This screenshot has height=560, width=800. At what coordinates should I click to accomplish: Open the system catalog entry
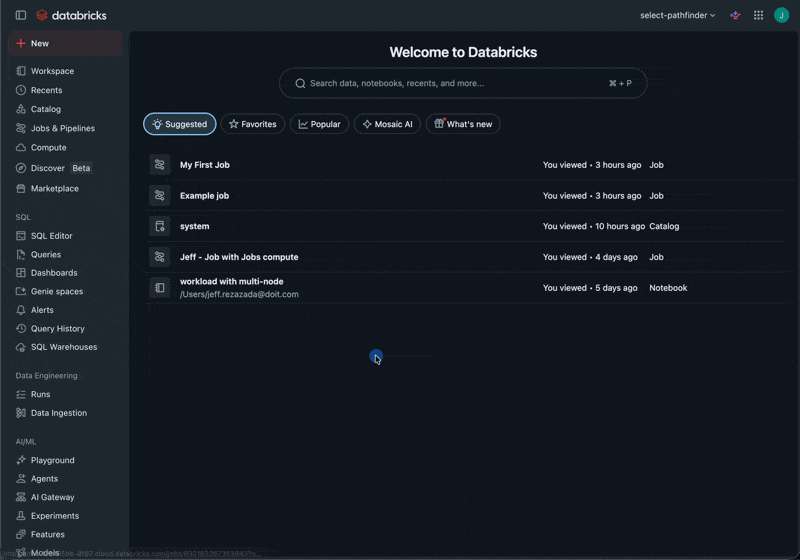465,226
